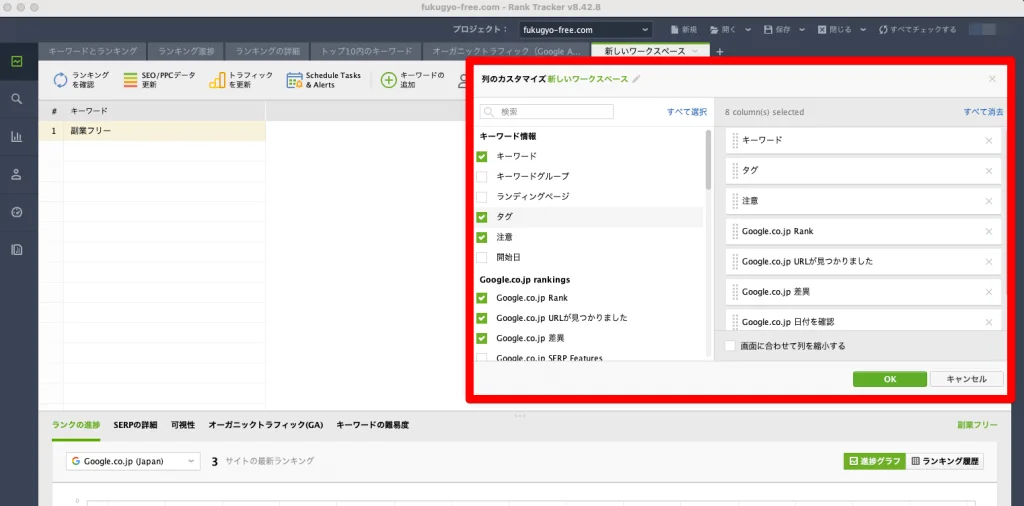This screenshot has width=1024, height=506.
Task: Open the Google.co.jp (Japan) search engine dropdown
Action: [x=133, y=461]
